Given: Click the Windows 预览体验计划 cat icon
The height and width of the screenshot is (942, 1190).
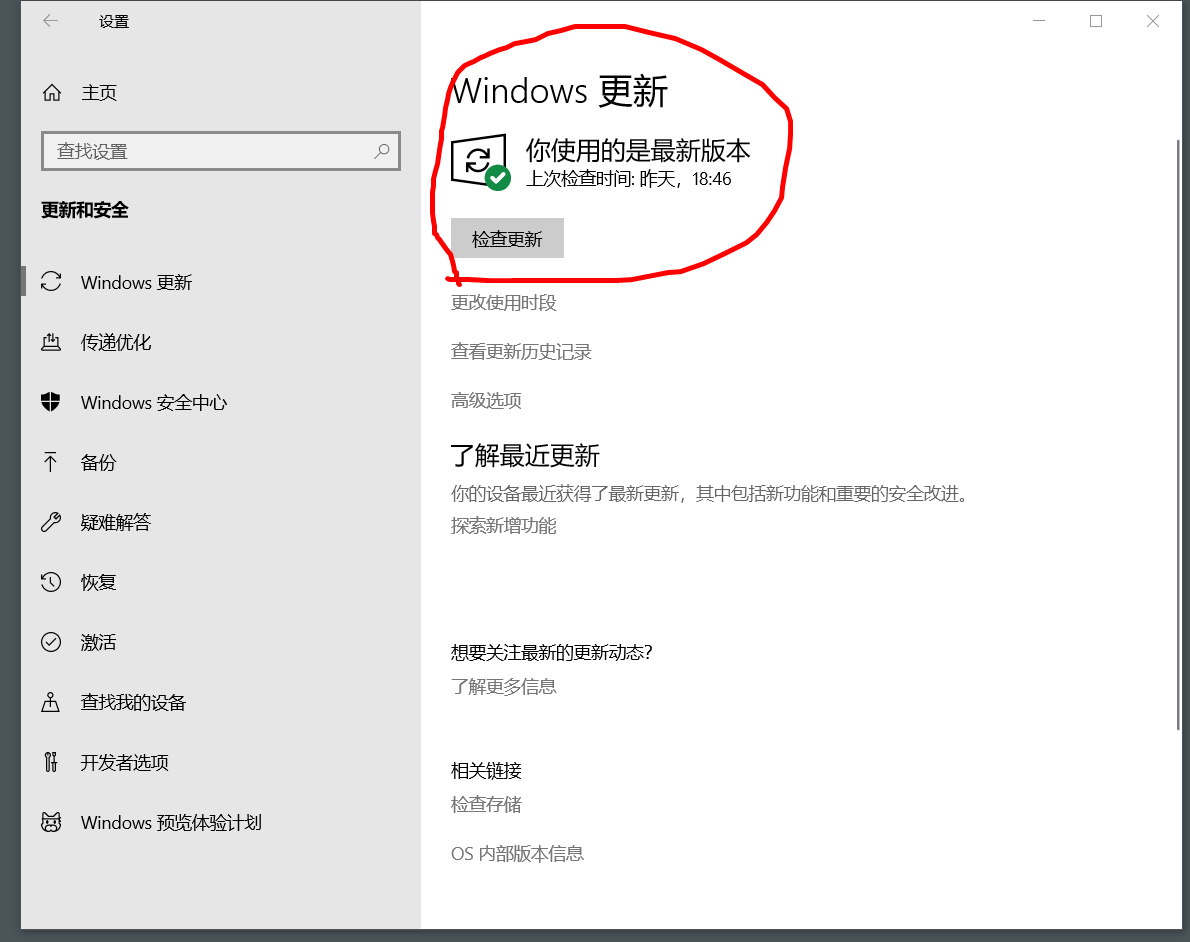Looking at the screenshot, I should coord(51,822).
